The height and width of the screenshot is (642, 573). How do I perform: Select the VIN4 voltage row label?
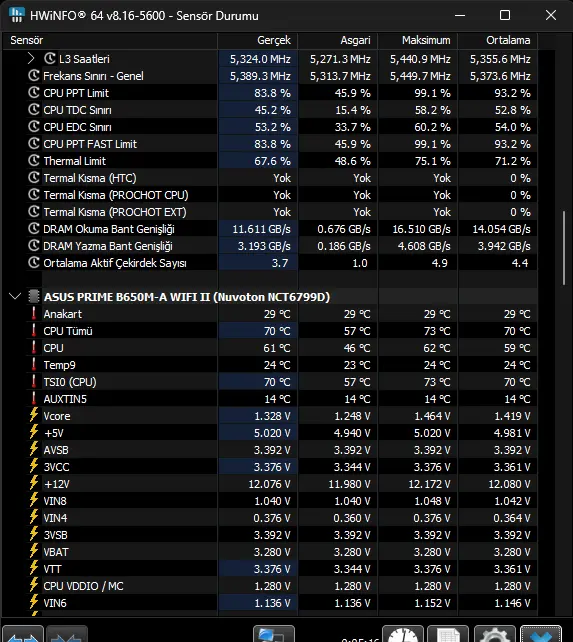tap(55, 518)
